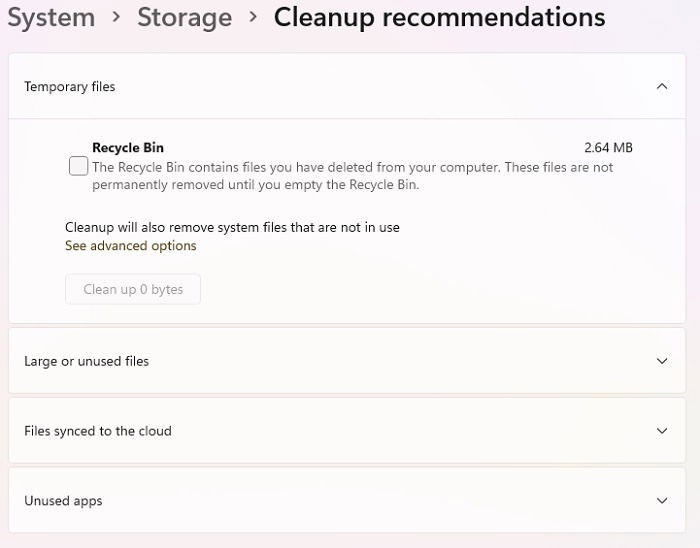The image size is (700, 548).
Task: Expand the Files synced to the cloud chevron
Action: pos(662,431)
